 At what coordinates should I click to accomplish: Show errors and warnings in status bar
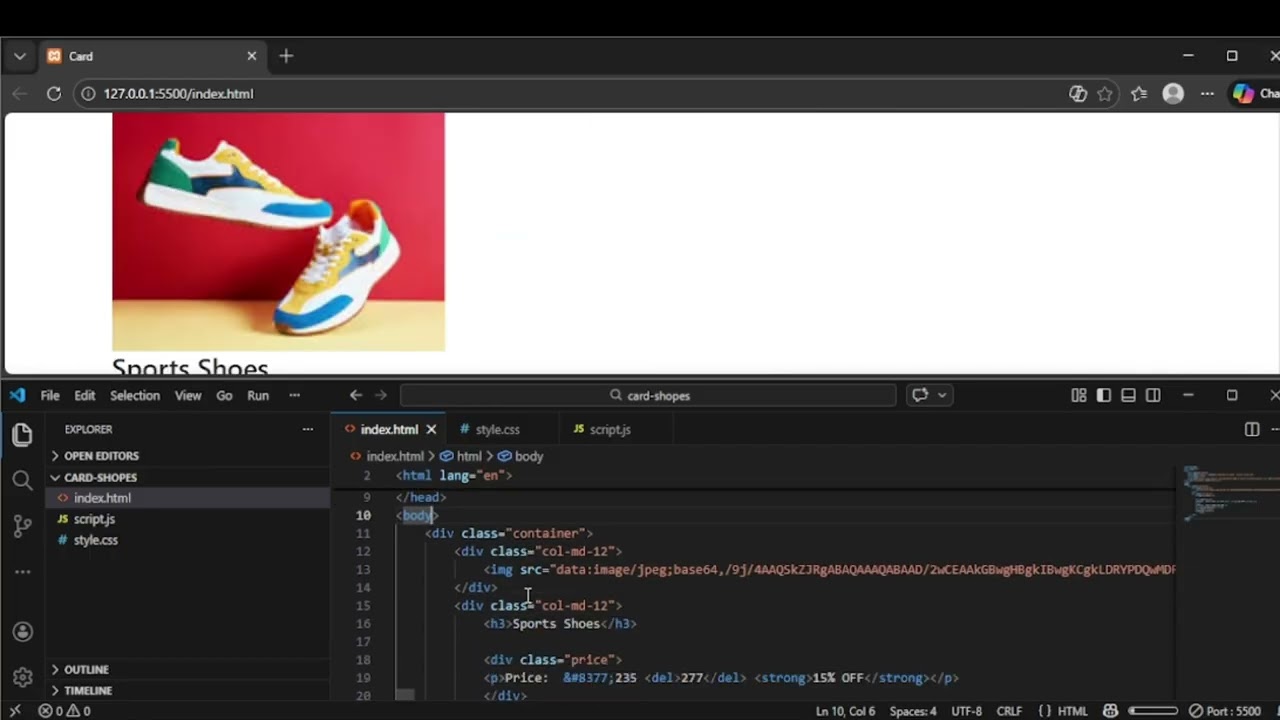tap(65, 711)
